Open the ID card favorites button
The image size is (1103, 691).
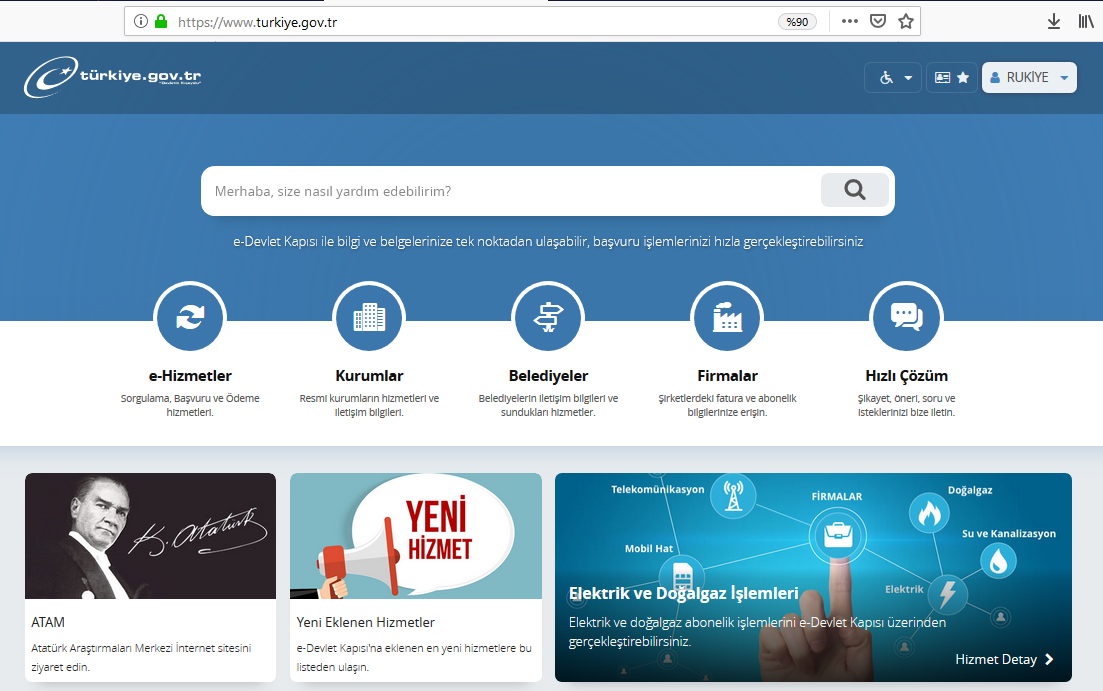point(952,77)
